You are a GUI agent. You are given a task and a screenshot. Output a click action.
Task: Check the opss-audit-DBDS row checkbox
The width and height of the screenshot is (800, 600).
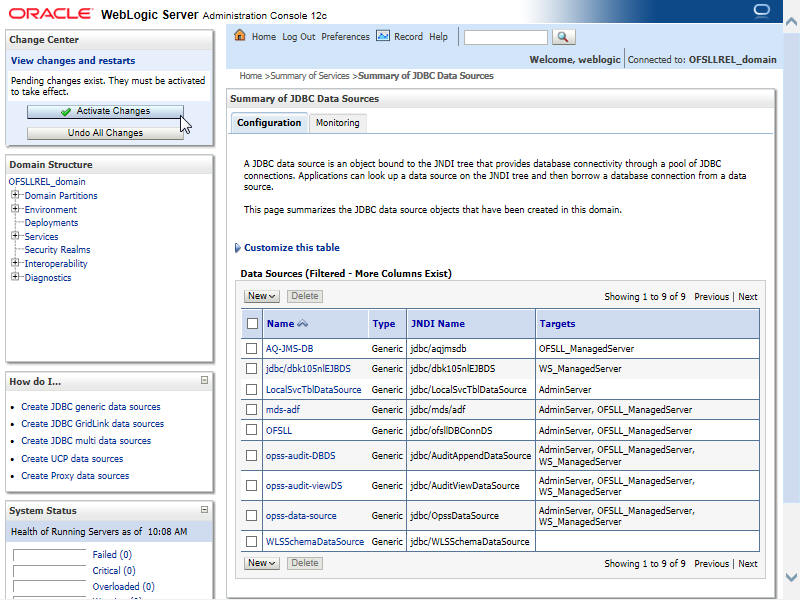251,455
